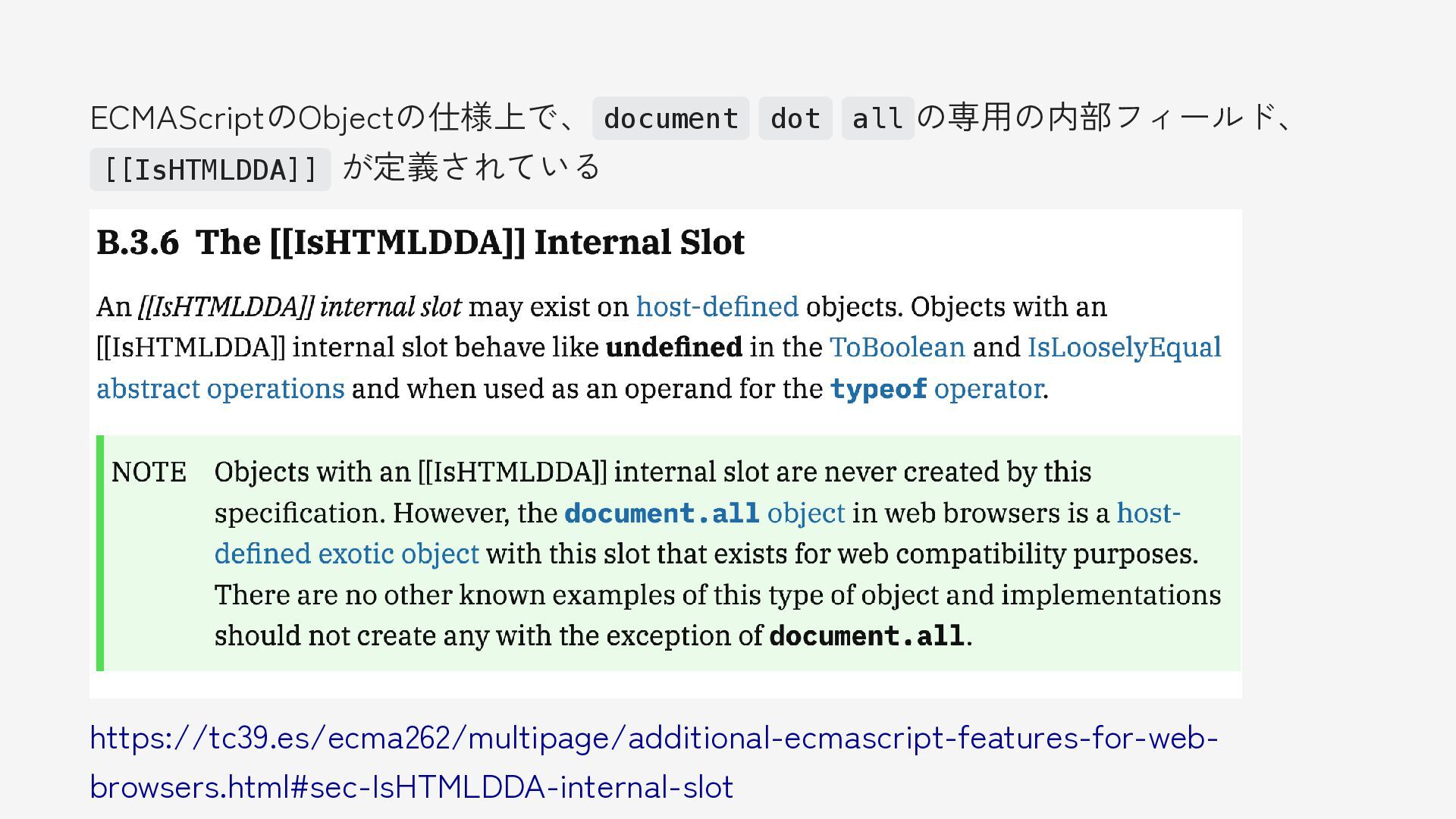Screen dimensions: 1456x819
Task: Click the bold undefined word
Action: point(673,347)
